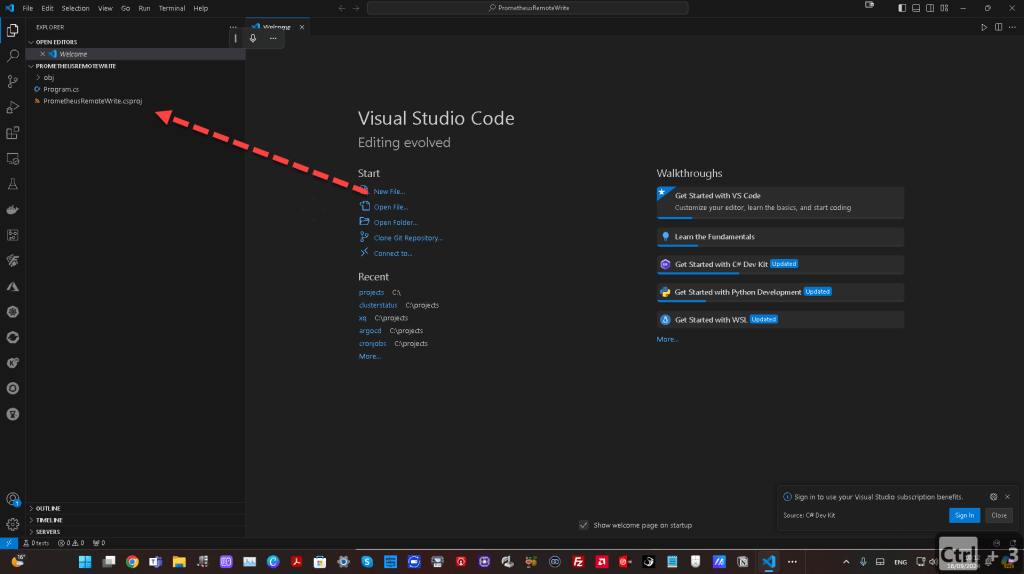Open the File menu
Image resolution: width=1024 pixels, height=574 pixels.
27,8
